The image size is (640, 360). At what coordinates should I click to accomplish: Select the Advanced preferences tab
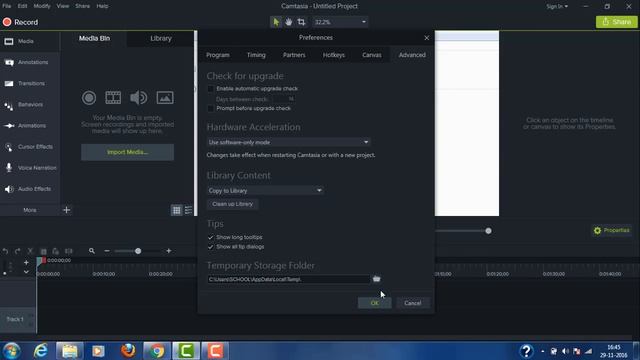412,55
